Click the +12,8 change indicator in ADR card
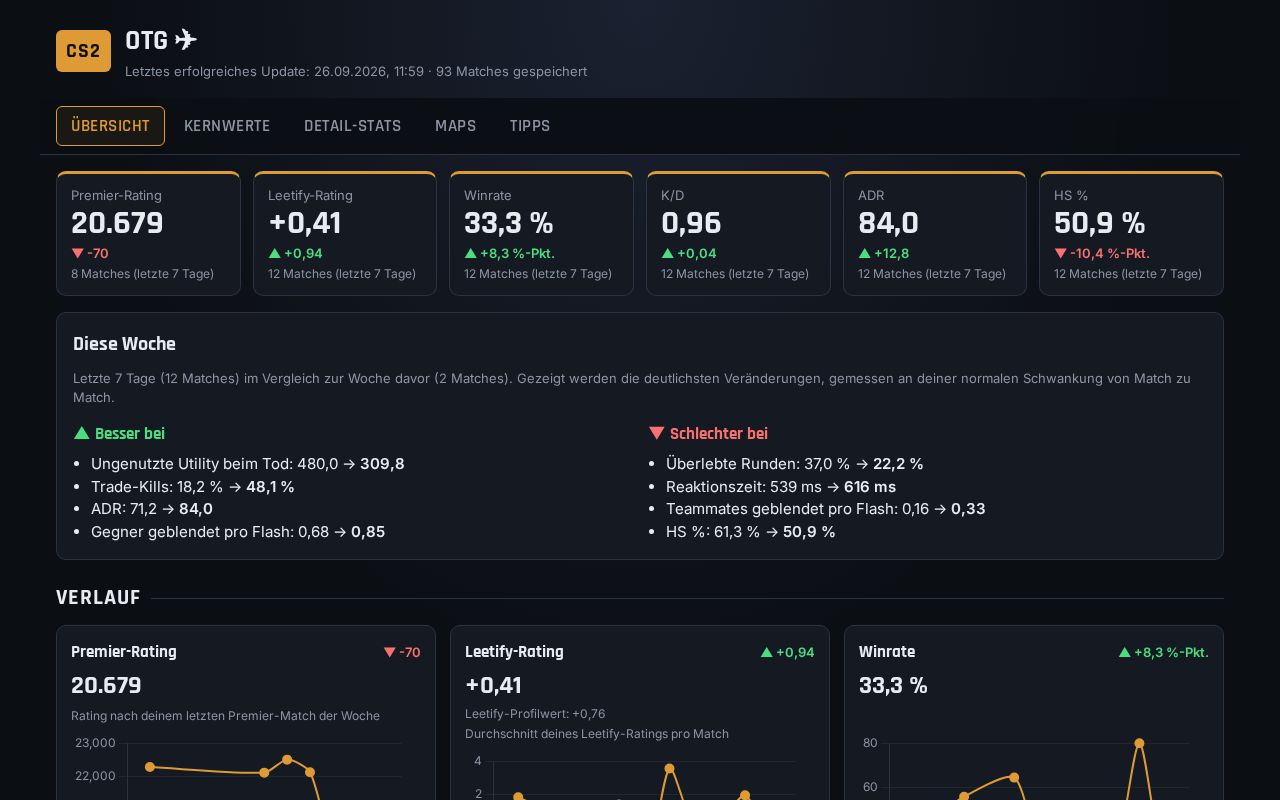The height and width of the screenshot is (800, 1280). [883, 254]
